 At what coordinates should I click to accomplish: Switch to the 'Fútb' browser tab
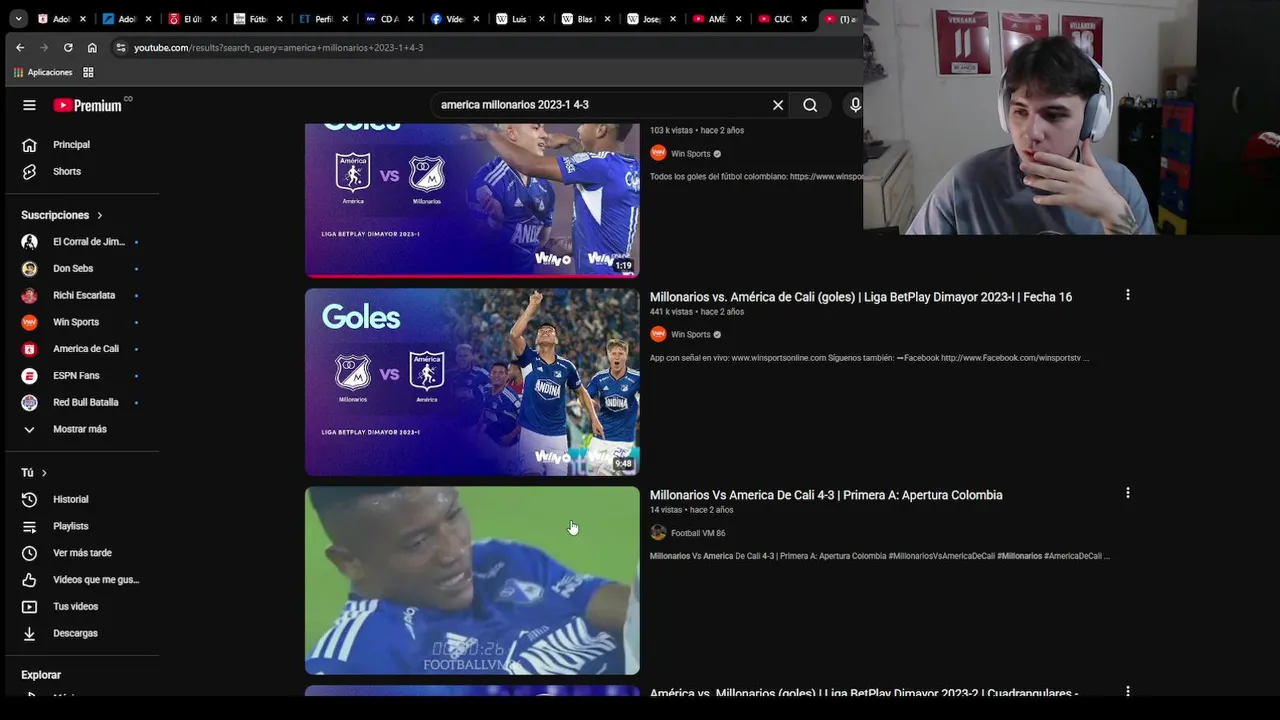tap(257, 19)
